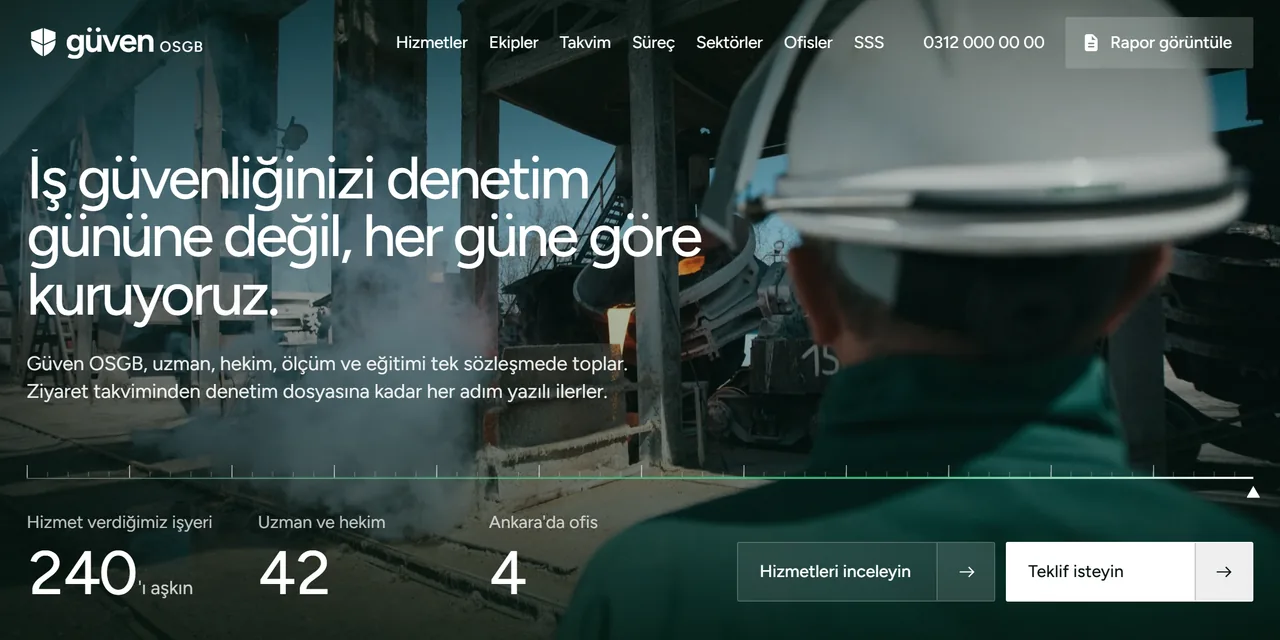Click the "Ankara'da ofis" label
Viewport: 1280px width, 640px height.
click(543, 522)
